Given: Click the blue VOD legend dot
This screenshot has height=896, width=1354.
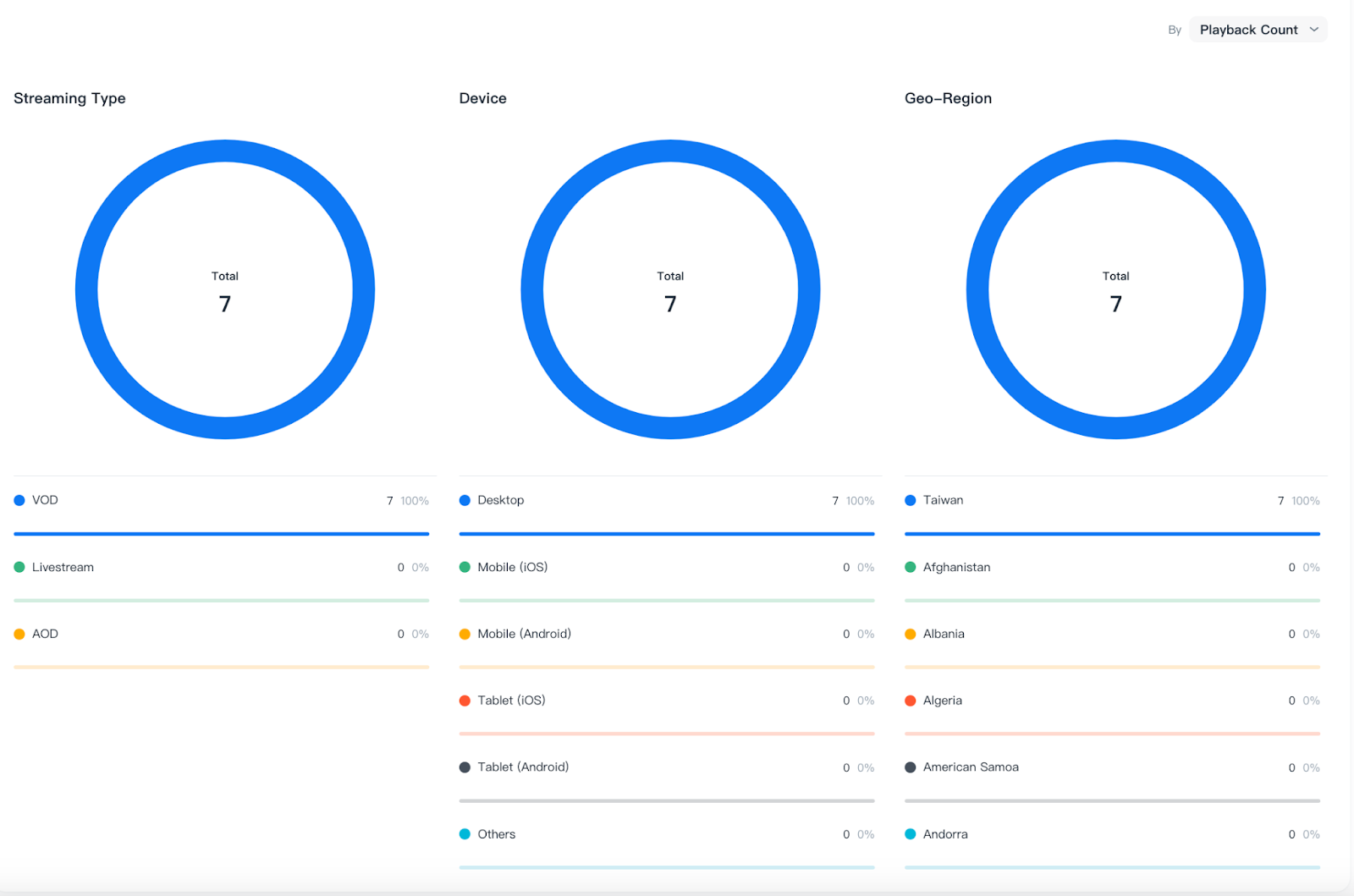Looking at the screenshot, I should (x=19, y=500).
